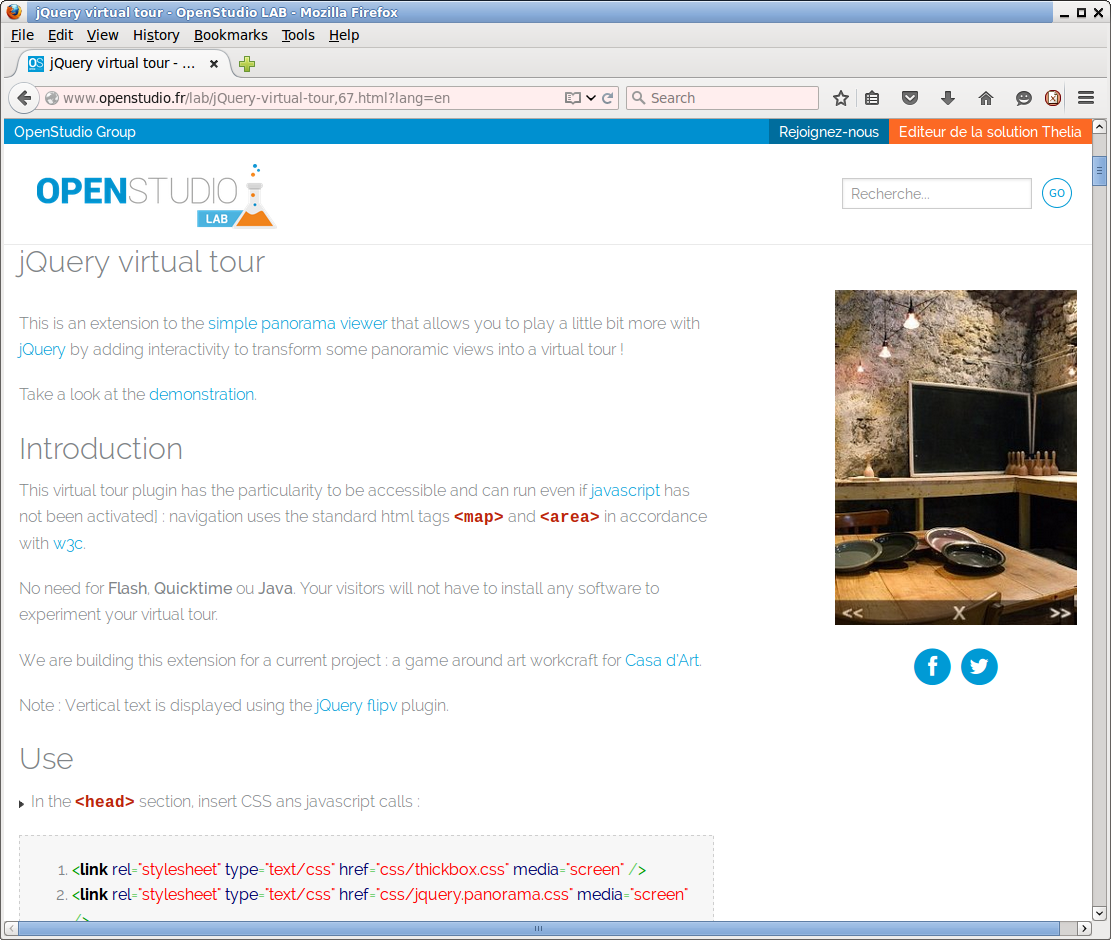Click the horizontal scrollbar right arrow
This screenshot has width=1111, height=940.
coord(1084,928)
